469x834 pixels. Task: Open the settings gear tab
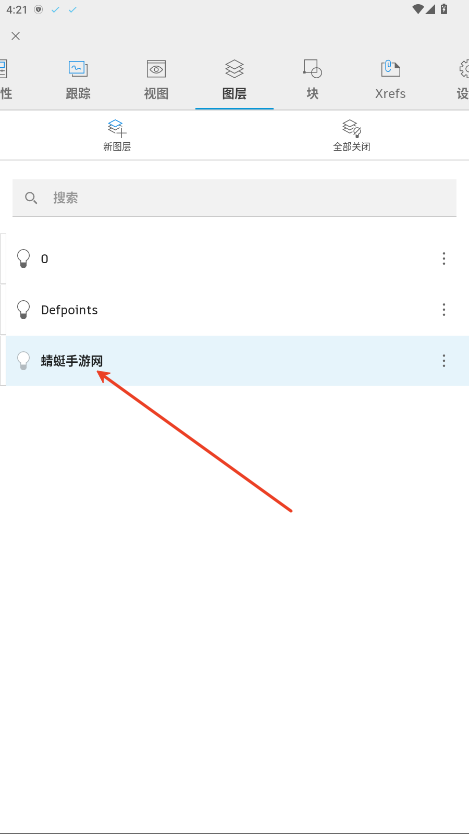(464, 69)
